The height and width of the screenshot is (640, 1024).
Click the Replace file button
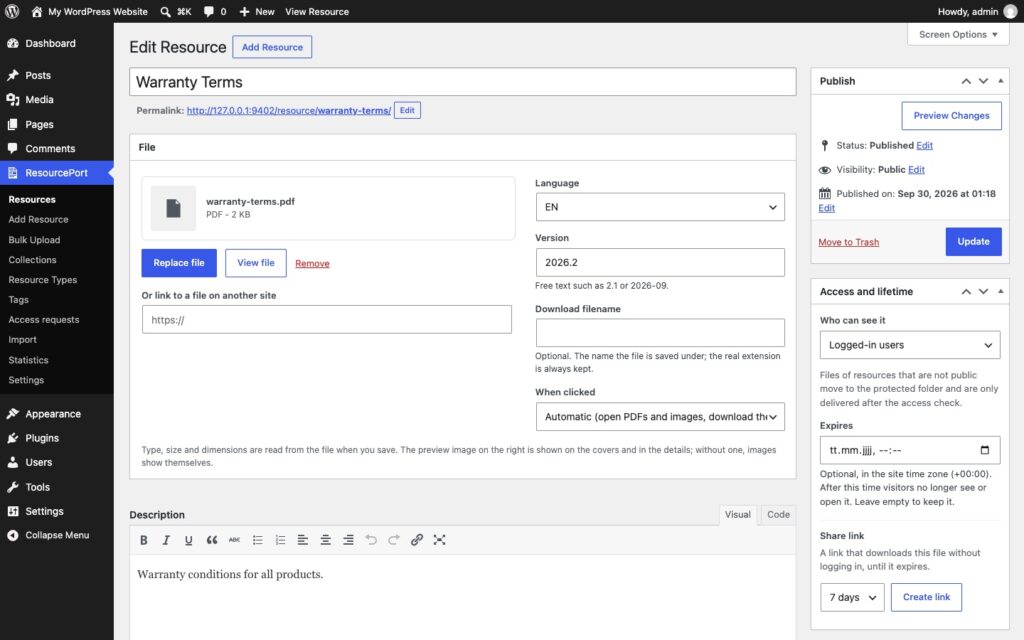pos(179,263)
